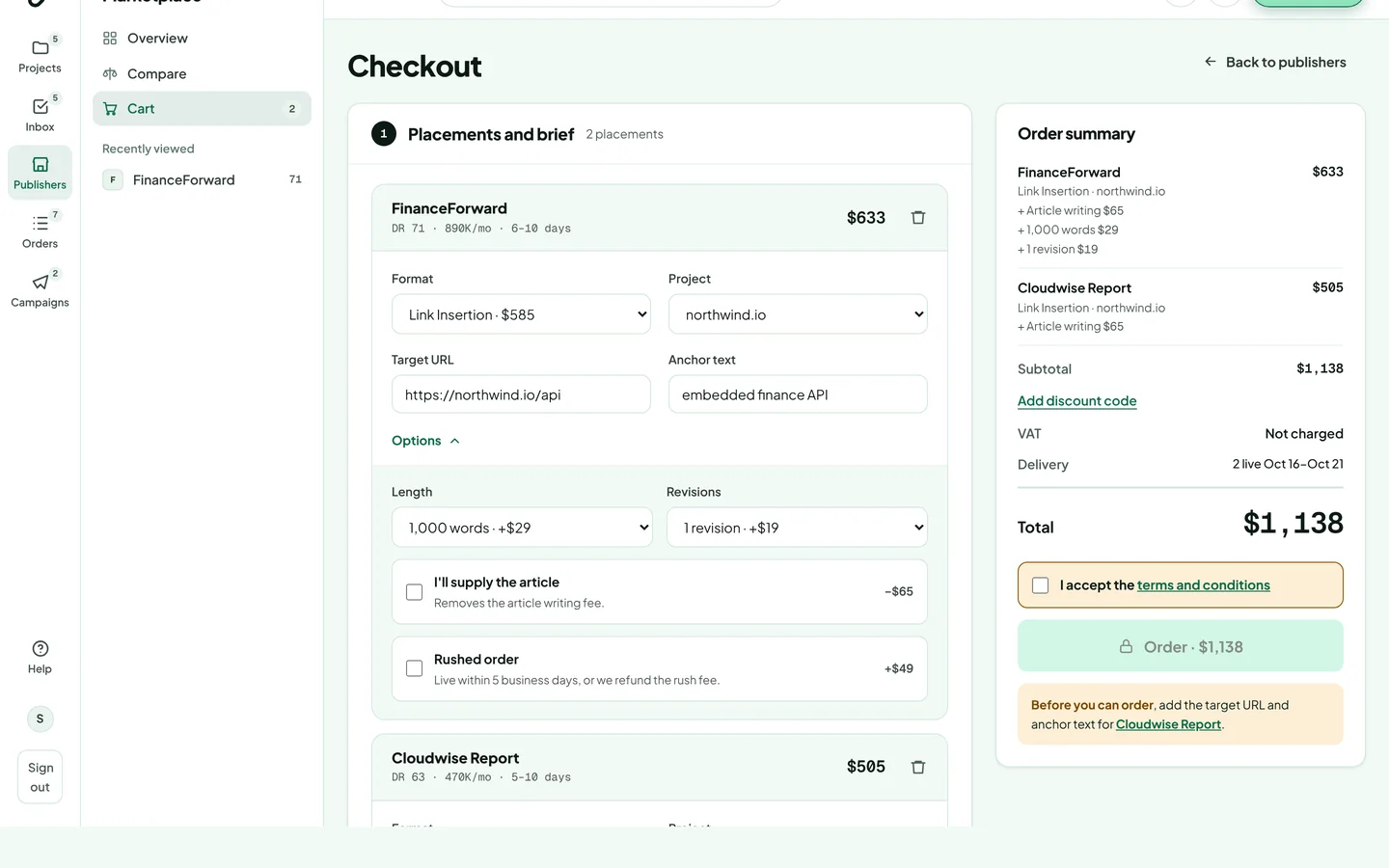Accept the terms and conditions checkbox

pos(1041,585)
